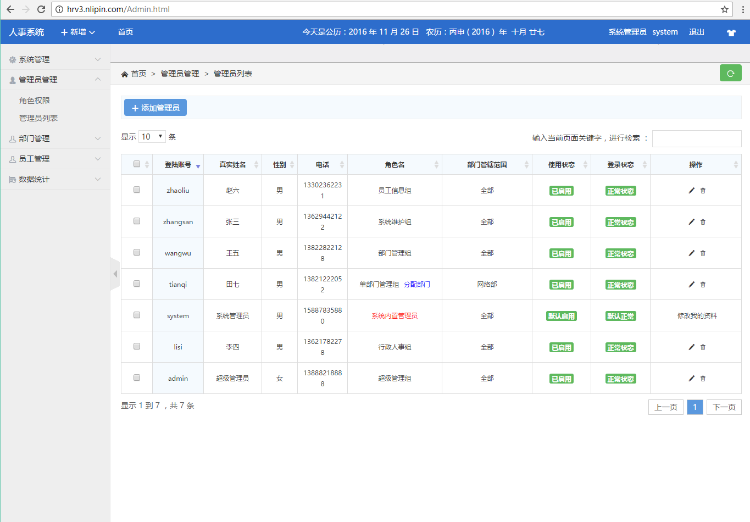The width and height of the screenshot is (750, 522).
Task: Collapse the 管理员管理 sidebar section
Action: tap(55, 79)
